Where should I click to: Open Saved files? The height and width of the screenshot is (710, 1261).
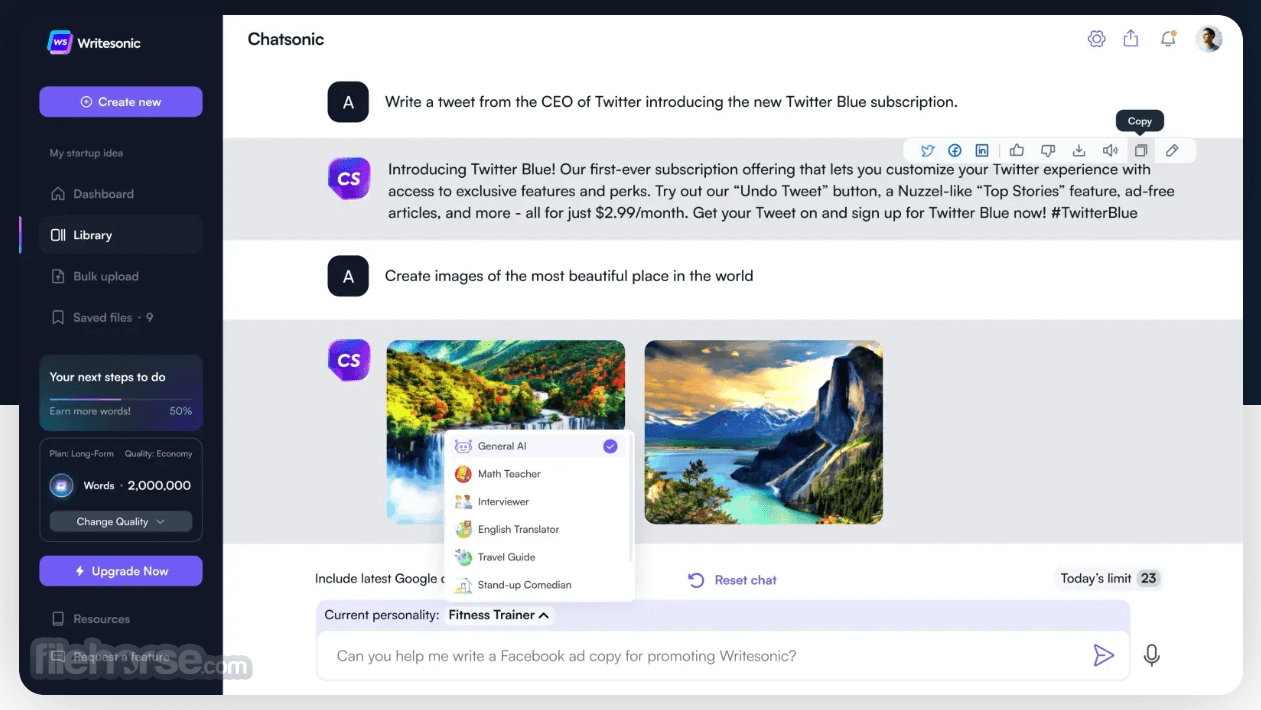point(120,318)
